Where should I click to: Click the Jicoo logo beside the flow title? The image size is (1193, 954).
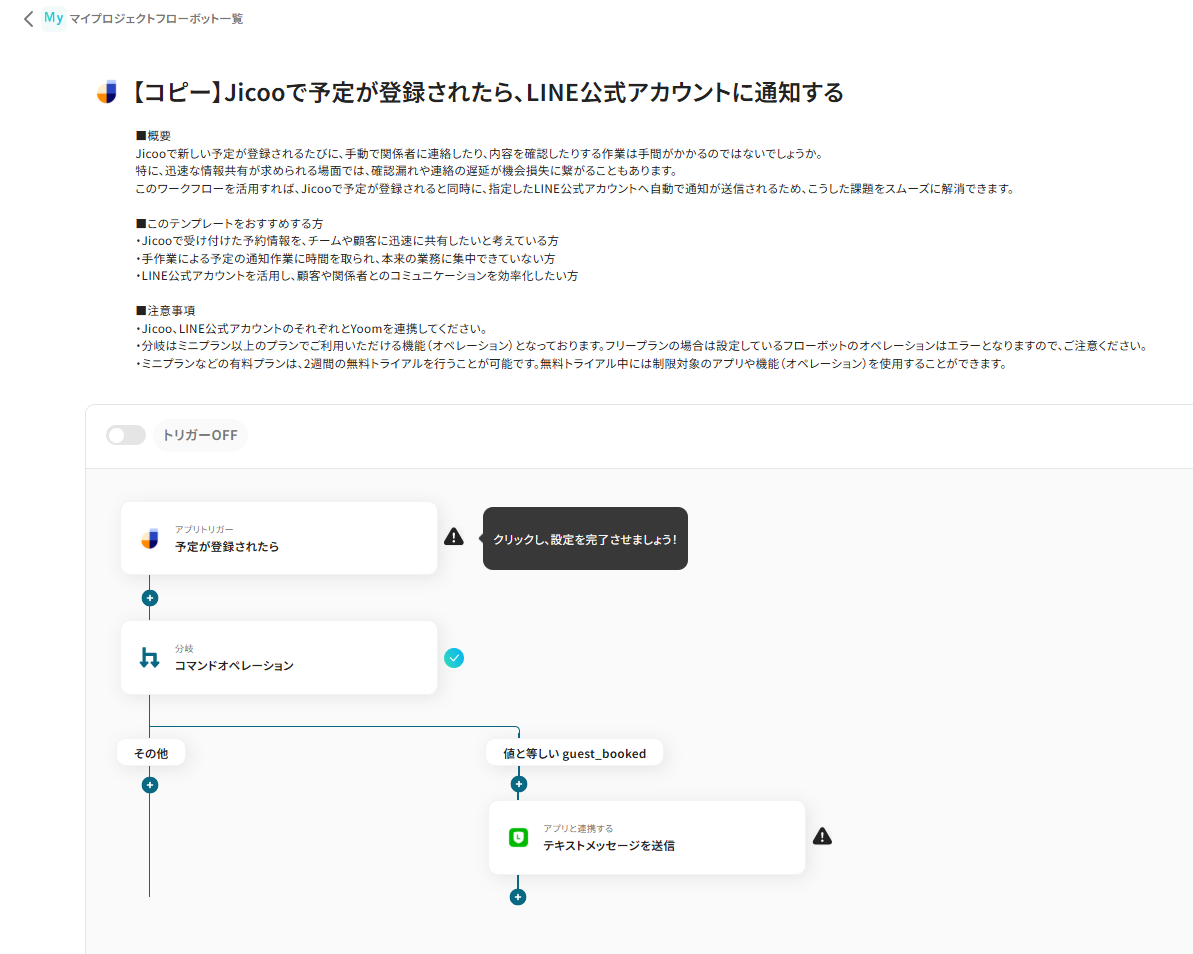[x=107, y=92]
